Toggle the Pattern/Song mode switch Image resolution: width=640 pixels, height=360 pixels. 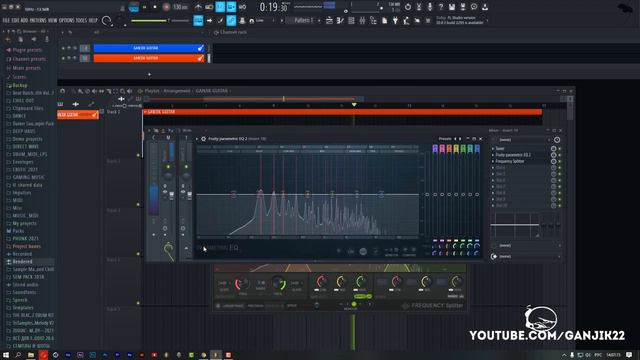(133, 7)
